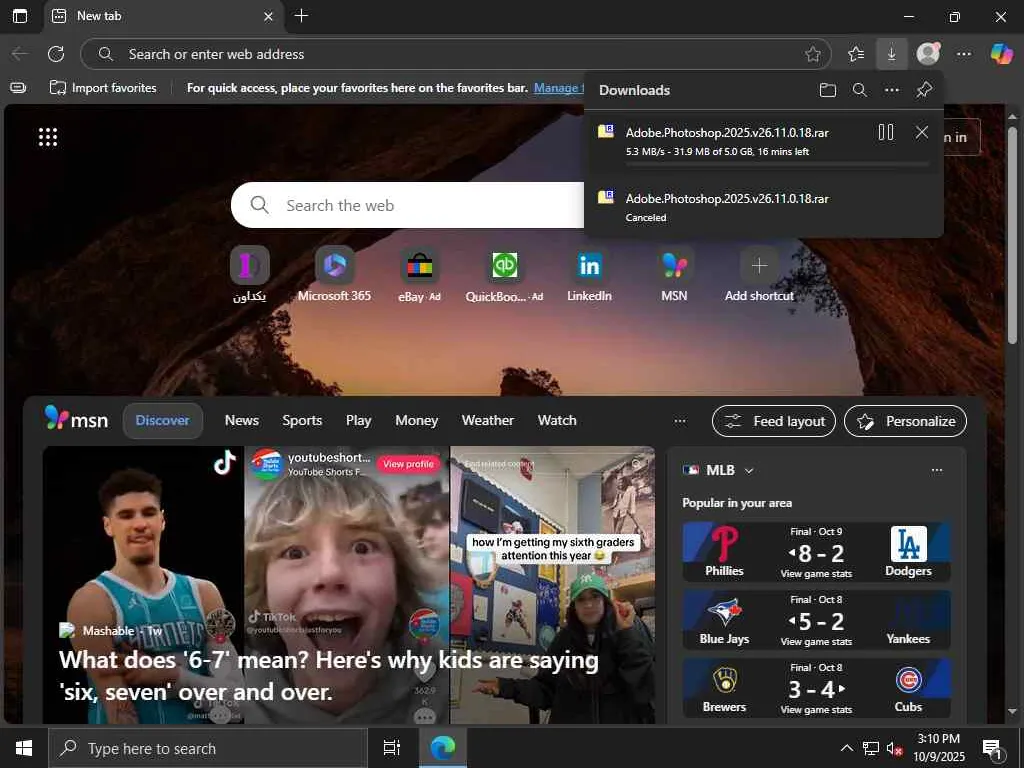
Task: Open a new tab with plus button
Action: tap(301, 16)
